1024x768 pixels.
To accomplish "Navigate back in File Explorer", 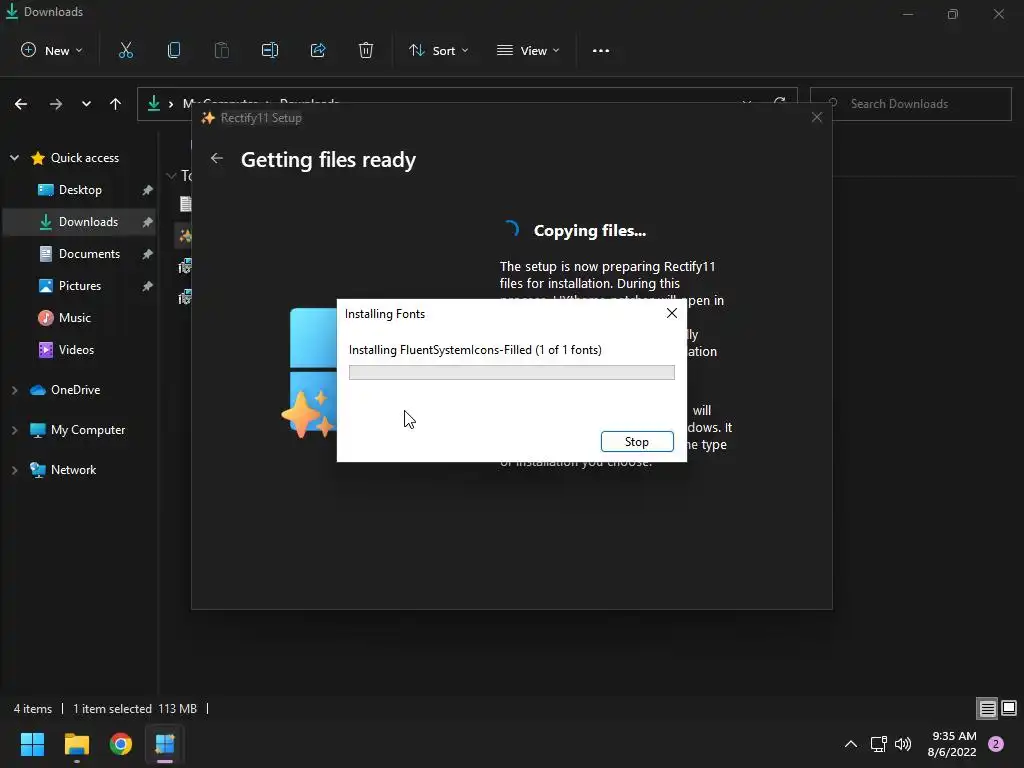I will pos(21,104).
